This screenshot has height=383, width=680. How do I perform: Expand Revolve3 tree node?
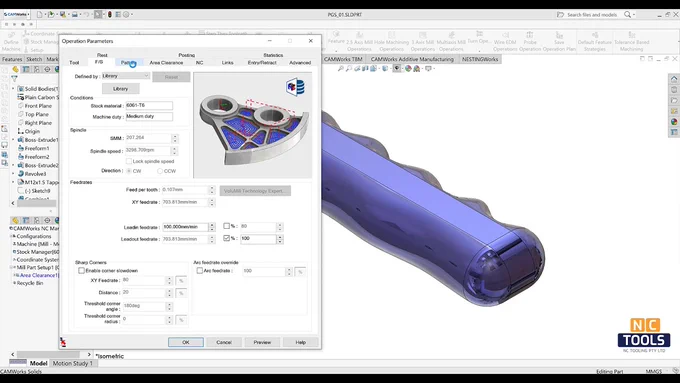pyautogui.click(x=13, y=173)
